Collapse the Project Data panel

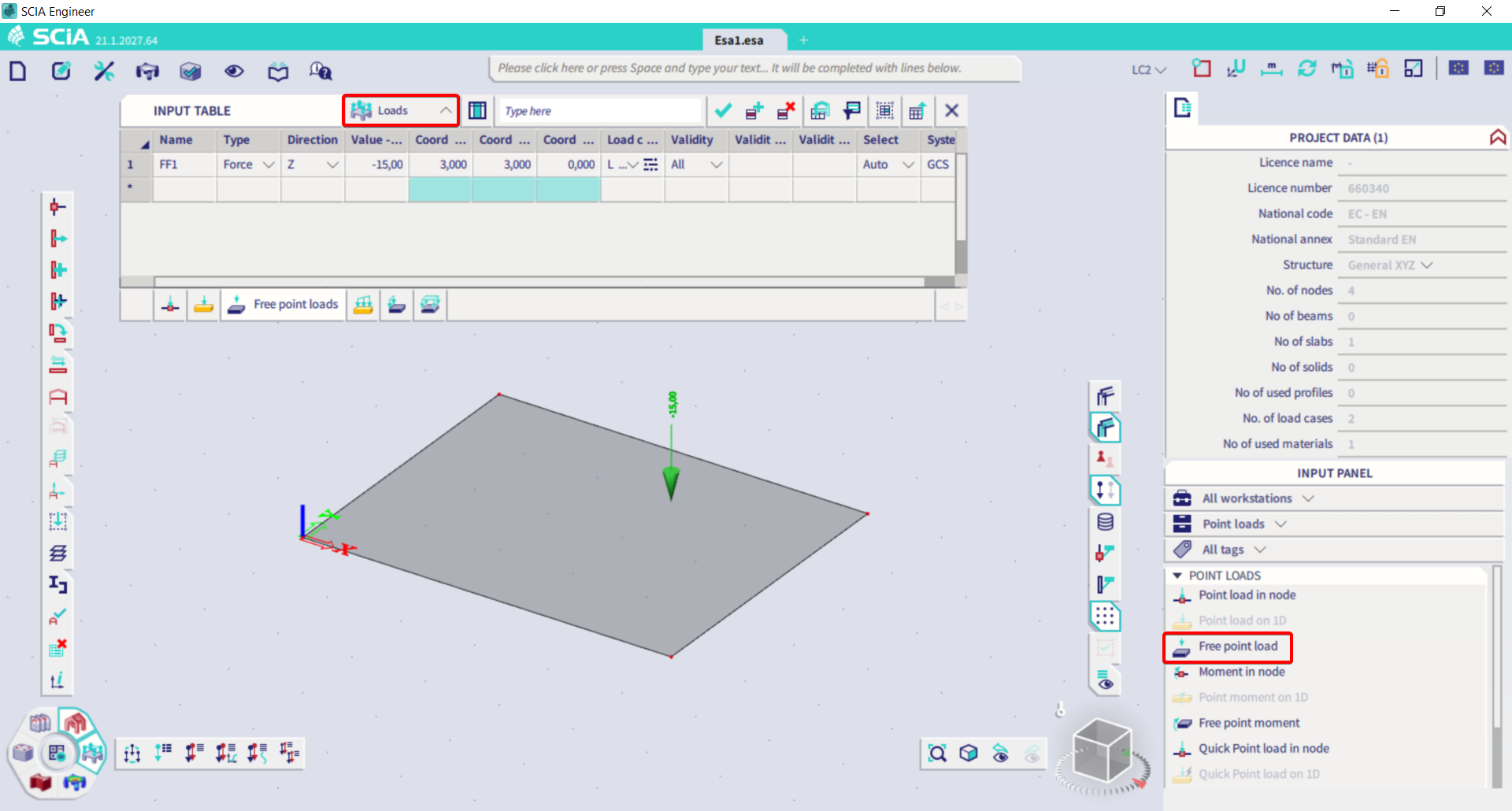pos(1497,137)
